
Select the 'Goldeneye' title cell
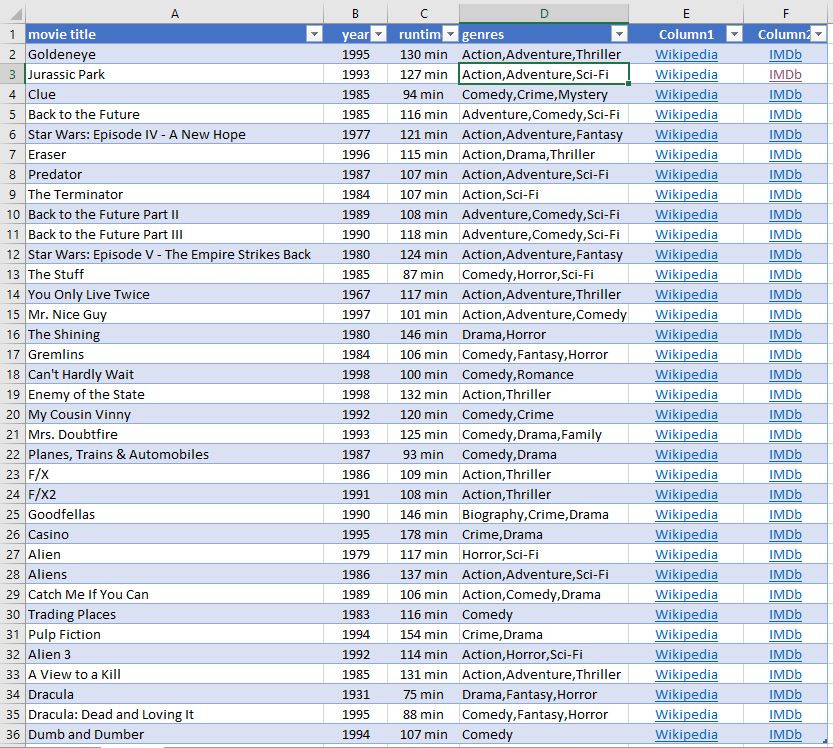pos(174,55)
